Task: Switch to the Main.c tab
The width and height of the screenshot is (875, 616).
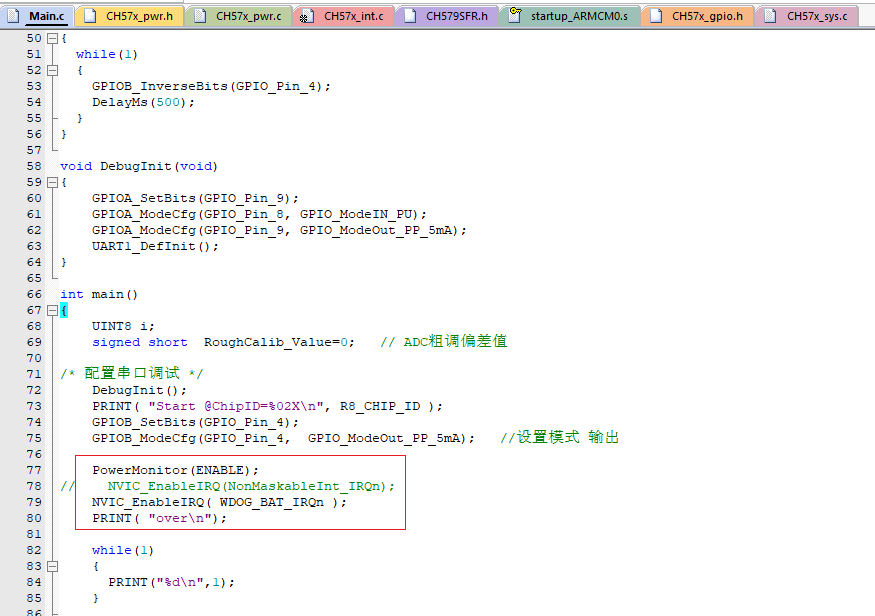Action: (x=46, y=16)
